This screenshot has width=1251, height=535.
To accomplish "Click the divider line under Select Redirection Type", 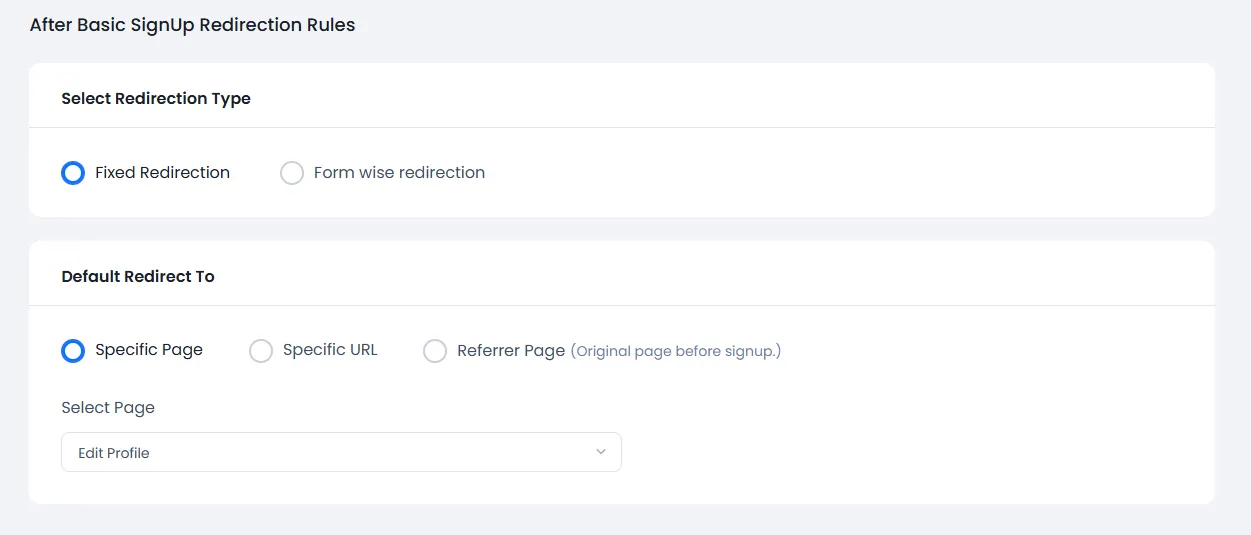I will (621, 128).
